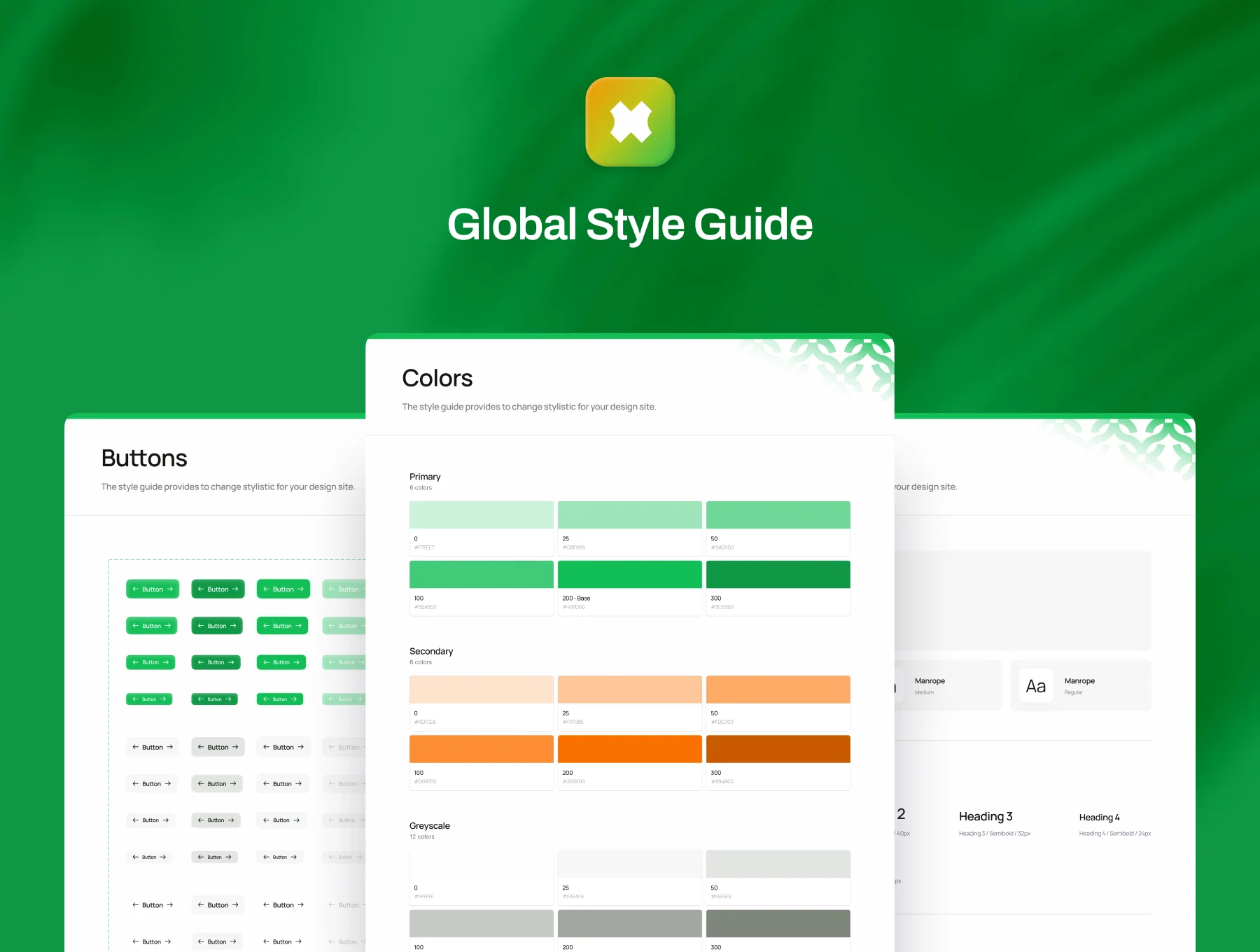
Task: Click the Greyscale section label
Action: [430, 826]
